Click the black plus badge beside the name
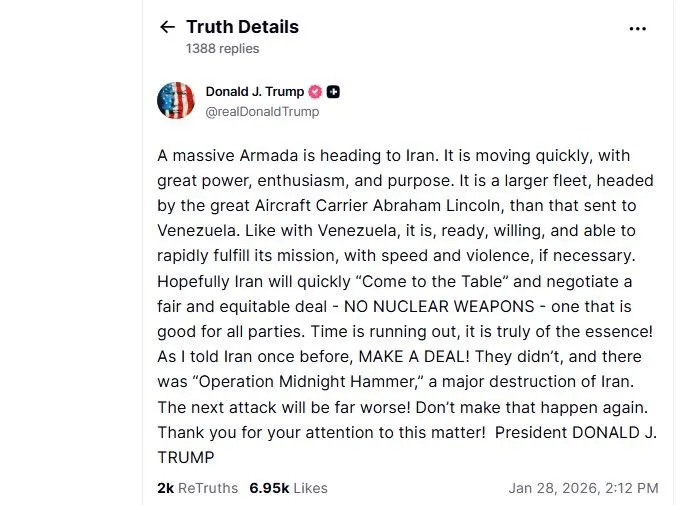The height and width of the screenshot is (505, 697). pyautogui.click(x=334, y=92)
